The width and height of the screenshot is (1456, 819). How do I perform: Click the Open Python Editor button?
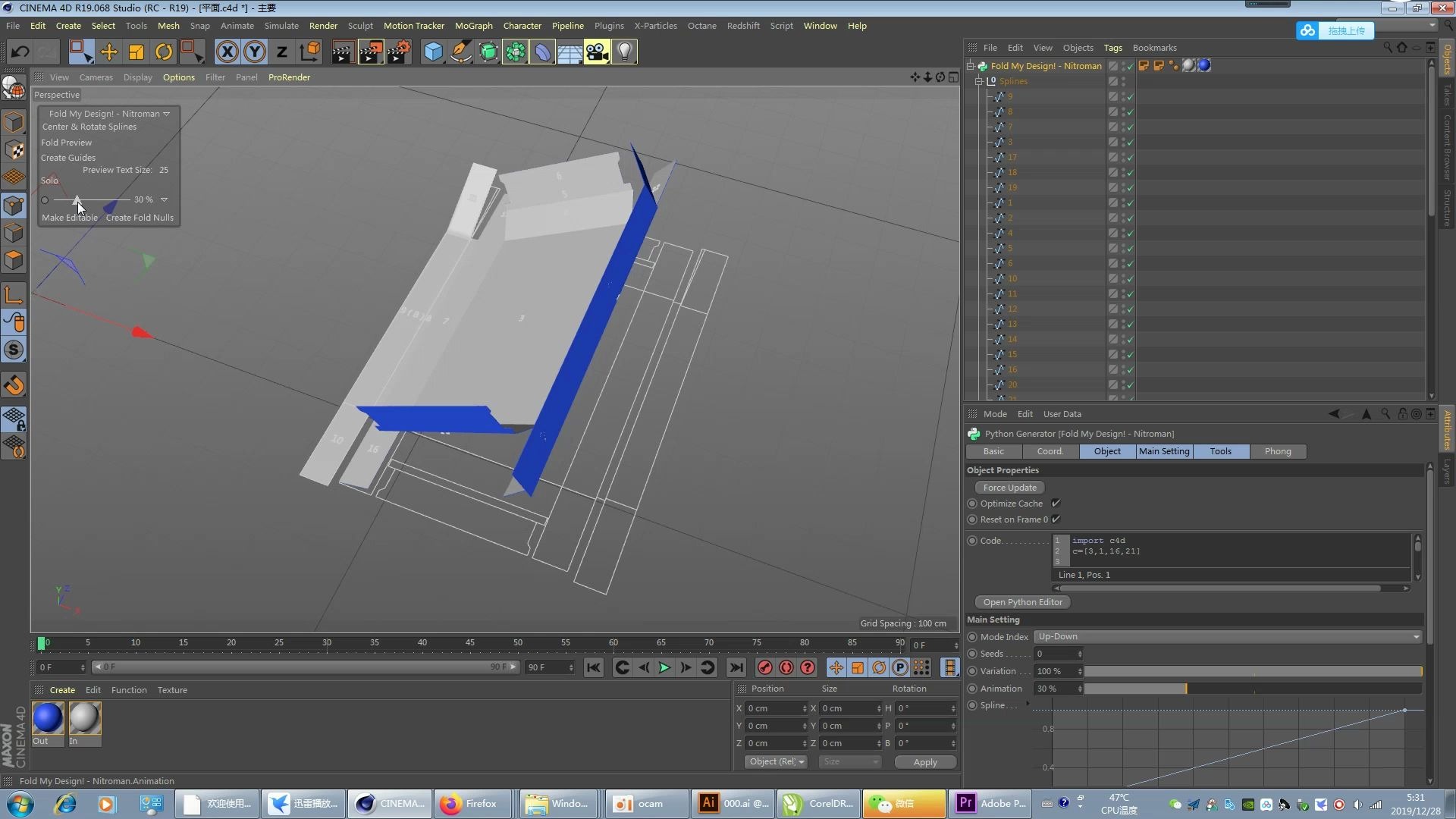coord(1021,602)
